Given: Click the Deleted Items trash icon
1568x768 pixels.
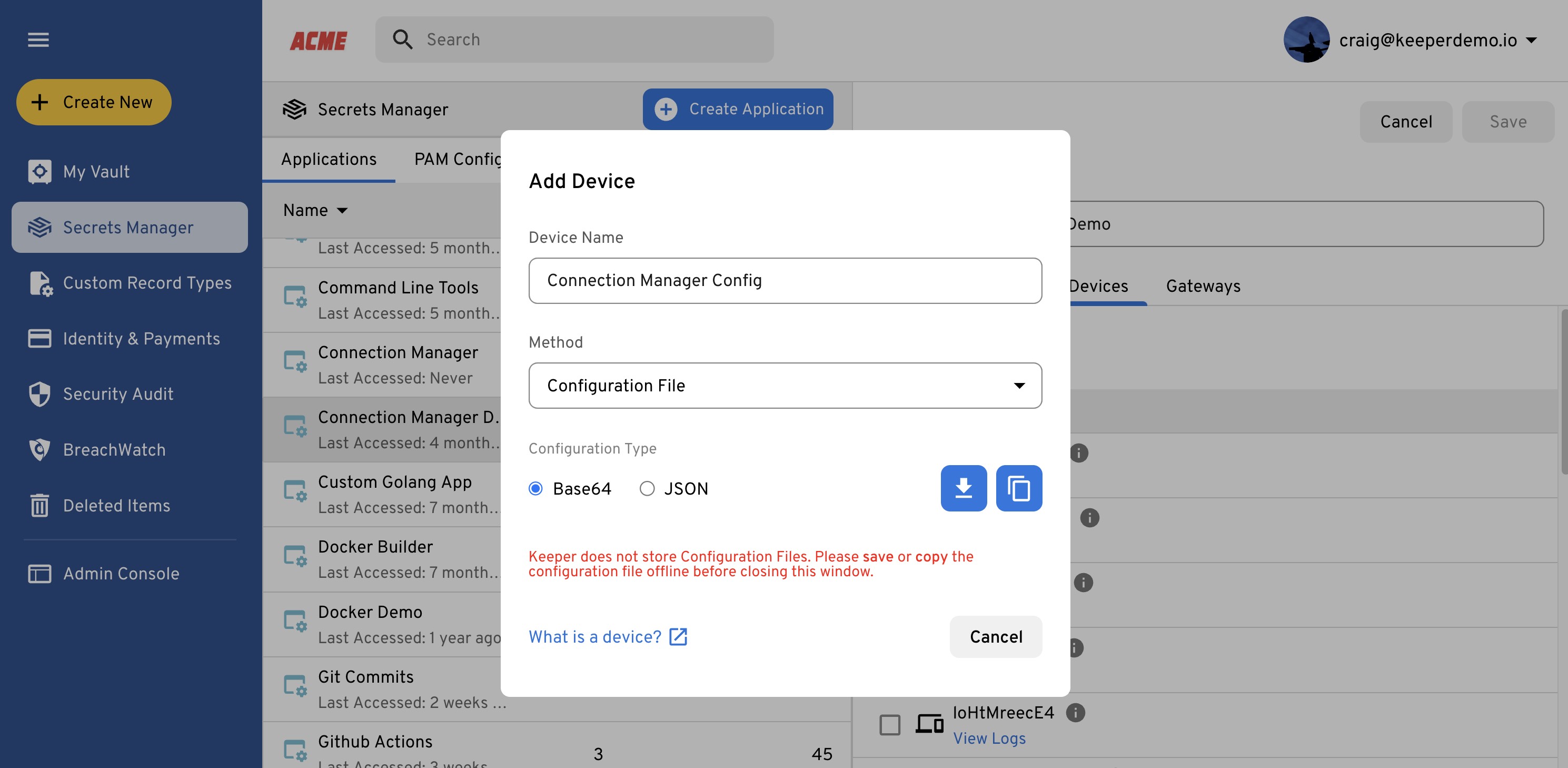Looking at the screenshot, I should coord(39,506).
